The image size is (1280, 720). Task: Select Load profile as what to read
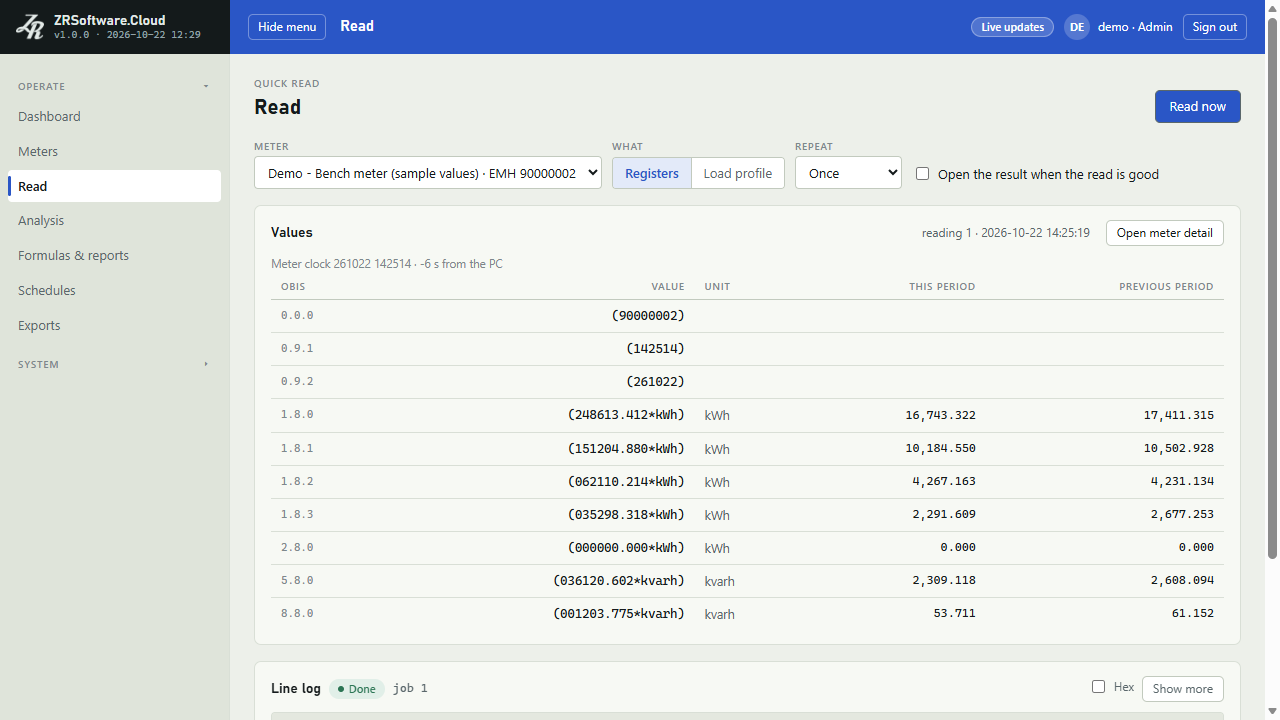[738, 173]
